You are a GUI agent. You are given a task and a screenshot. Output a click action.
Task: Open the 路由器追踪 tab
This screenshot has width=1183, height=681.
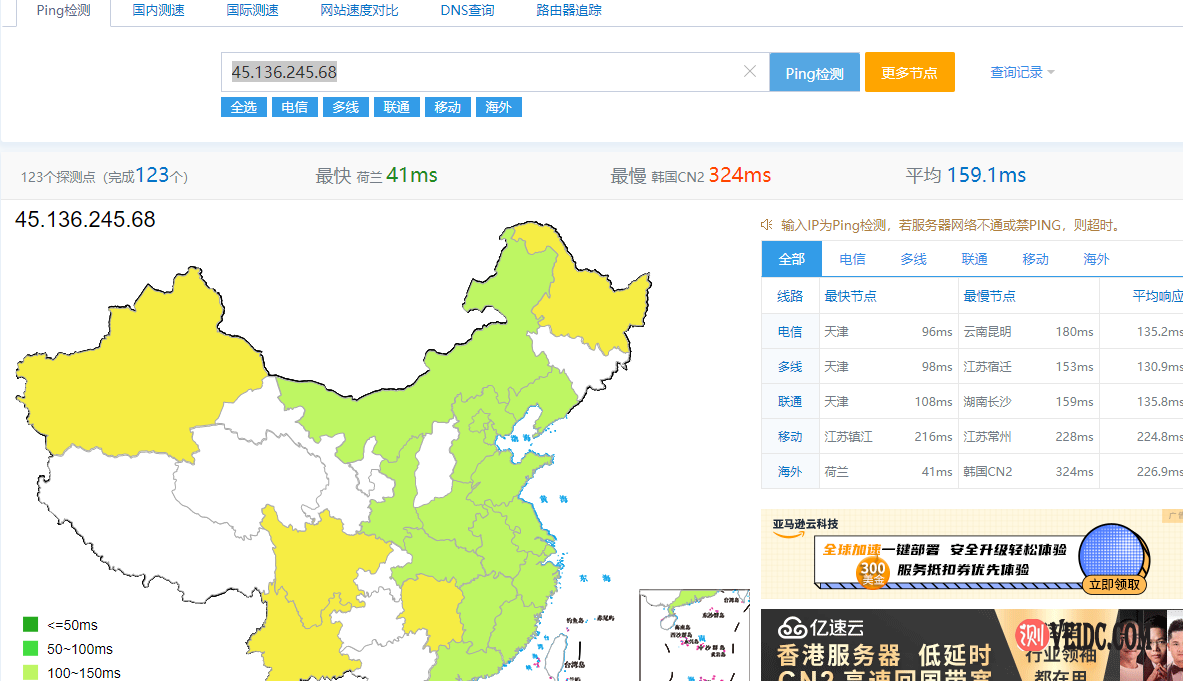click(x=569, y=11)
